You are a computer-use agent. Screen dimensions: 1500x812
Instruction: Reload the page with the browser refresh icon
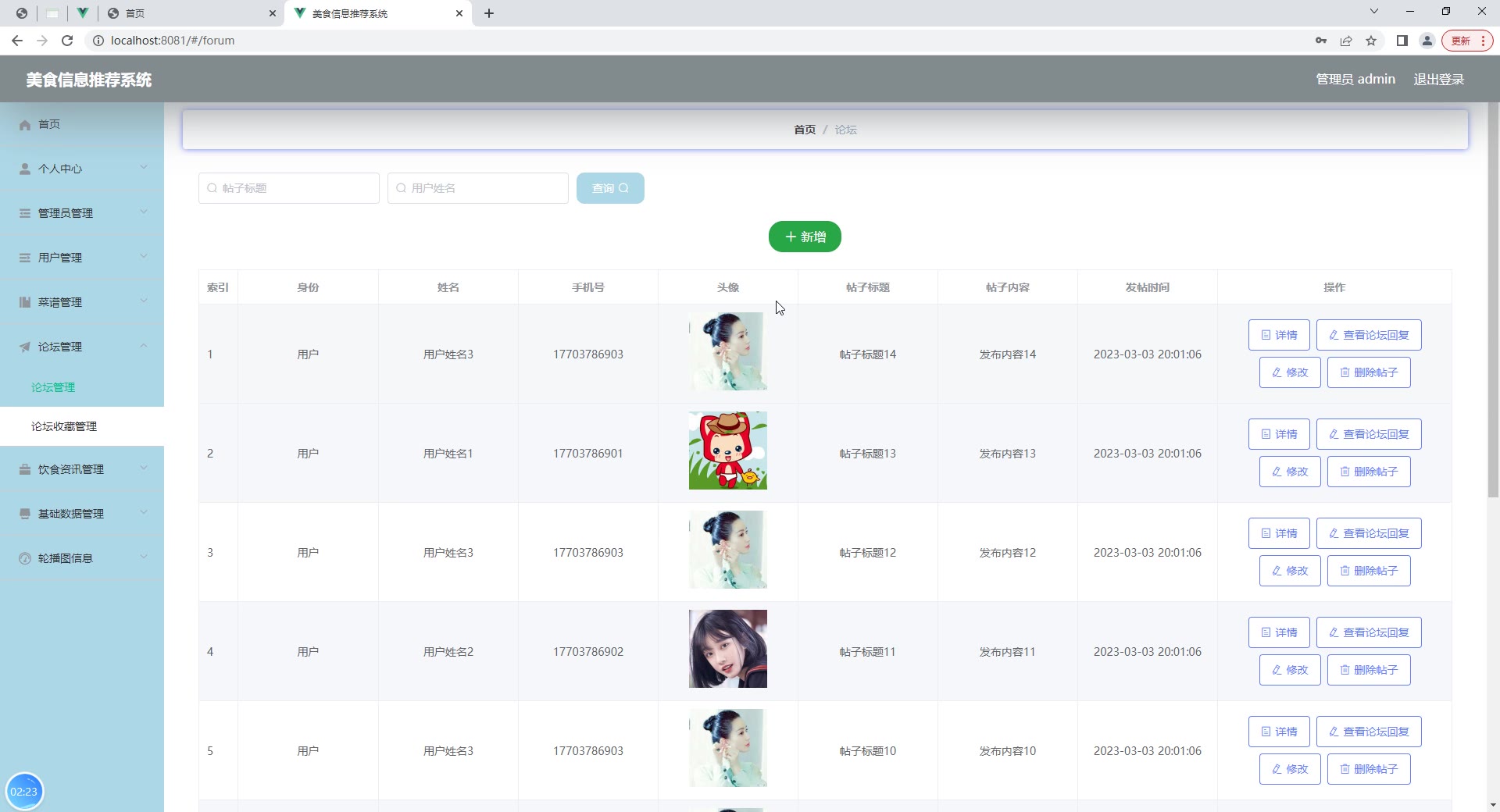(67, 41)
